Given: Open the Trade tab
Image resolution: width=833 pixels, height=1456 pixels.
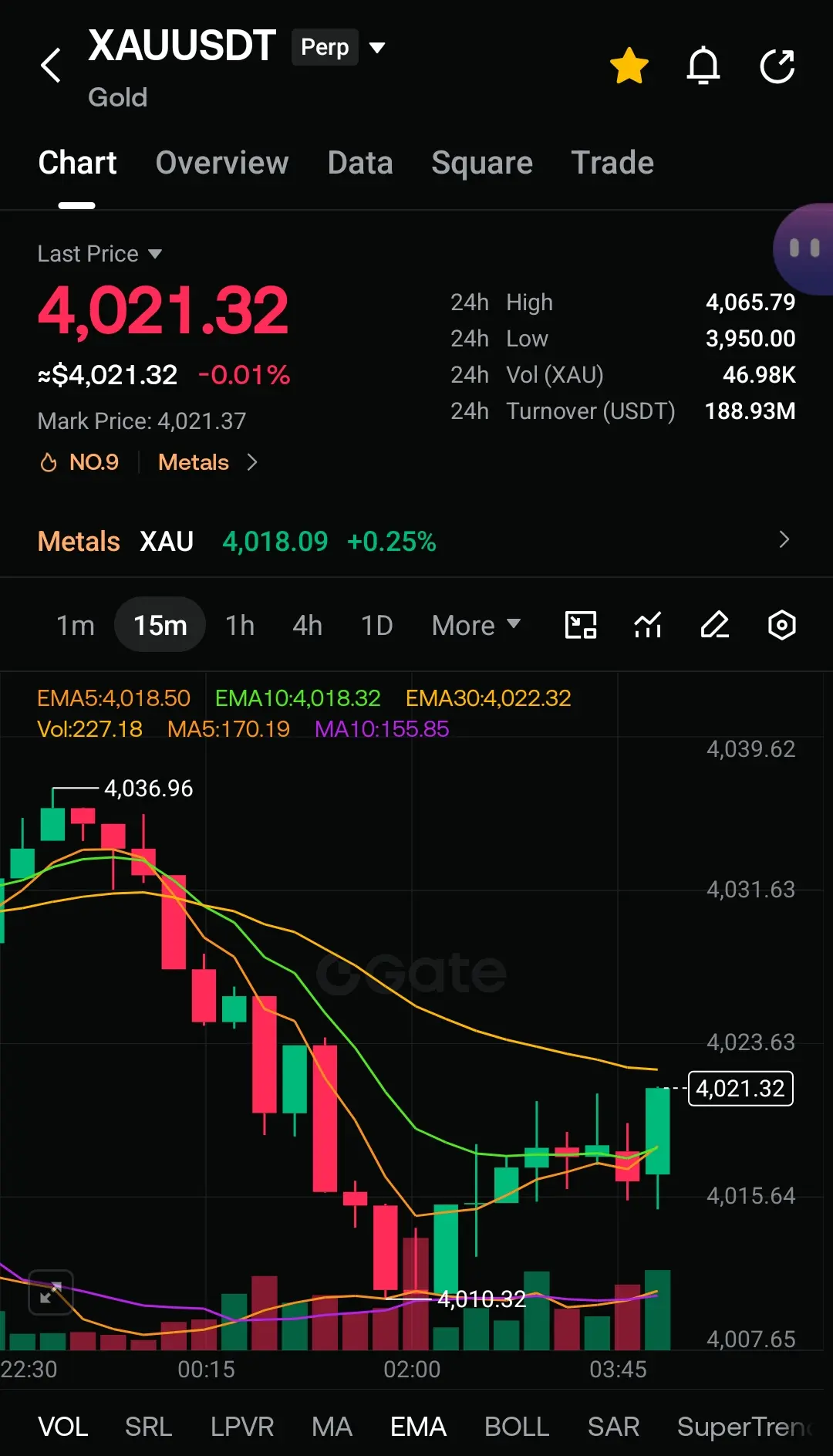Looking at the screenshot, I should point(612,163).
